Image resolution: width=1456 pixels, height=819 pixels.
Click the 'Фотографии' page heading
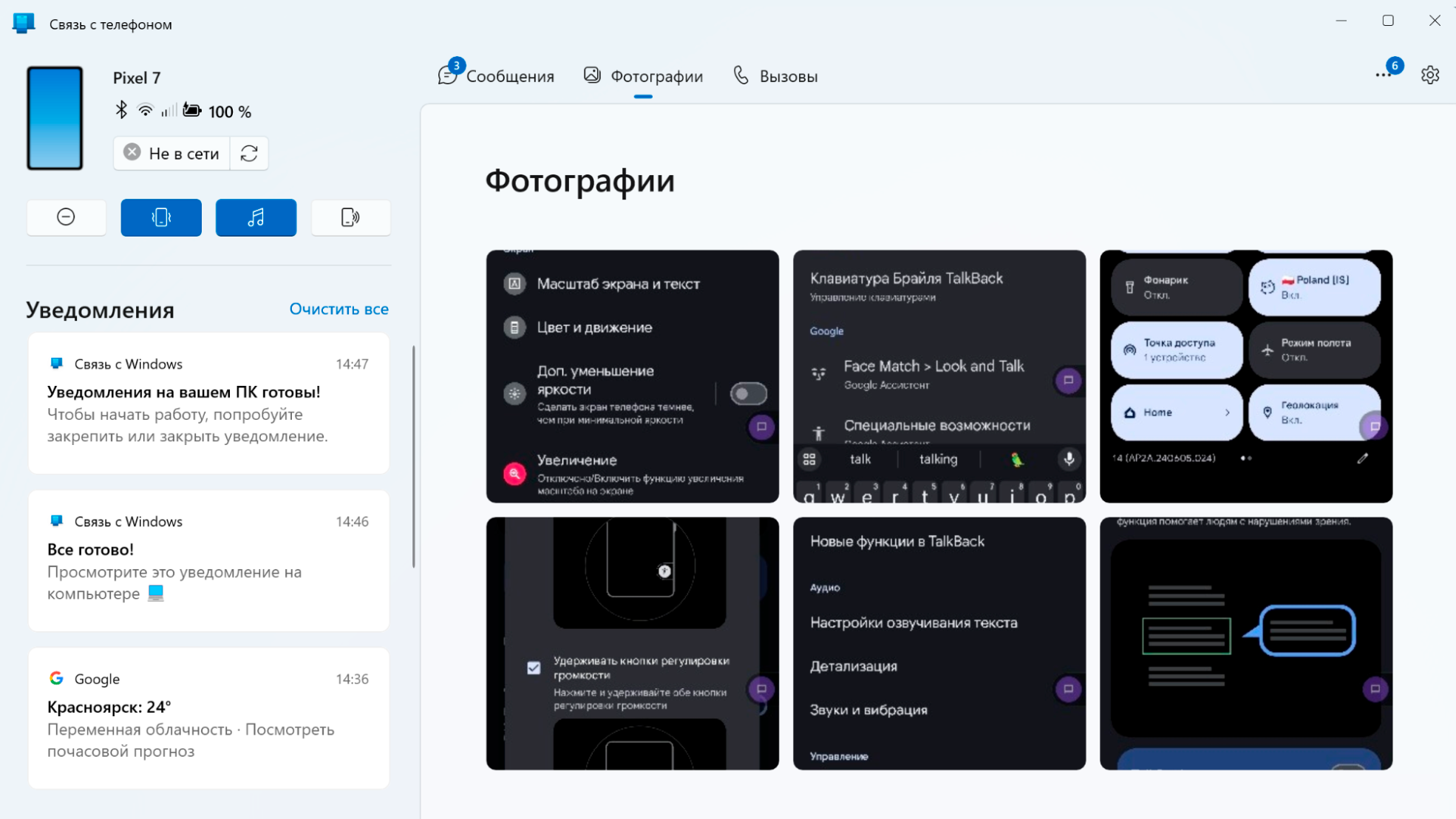pyautogui.click(x=580, y=181)
